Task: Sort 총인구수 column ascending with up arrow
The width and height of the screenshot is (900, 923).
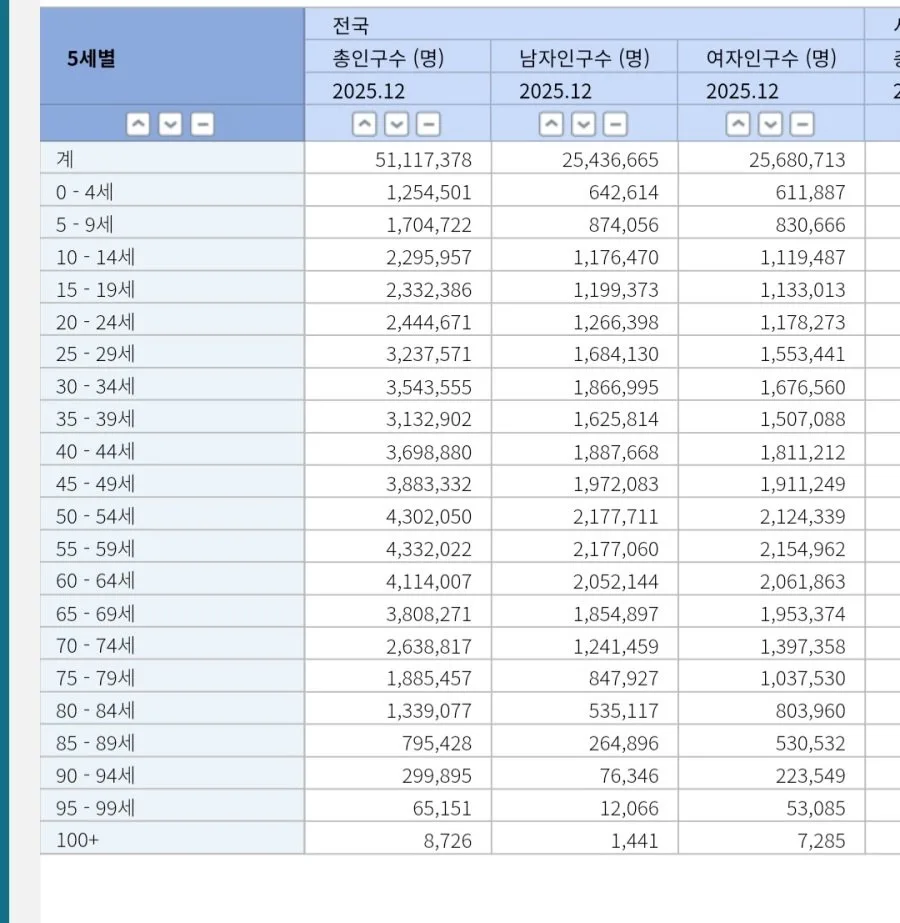Action: (364, 124)
